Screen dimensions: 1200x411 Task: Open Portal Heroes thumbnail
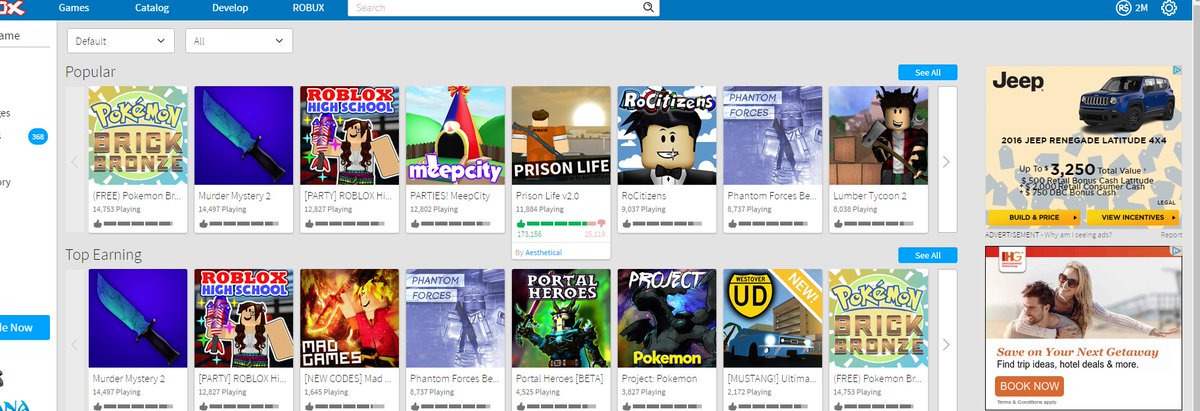pyautogui.click(x=561, y=319)
